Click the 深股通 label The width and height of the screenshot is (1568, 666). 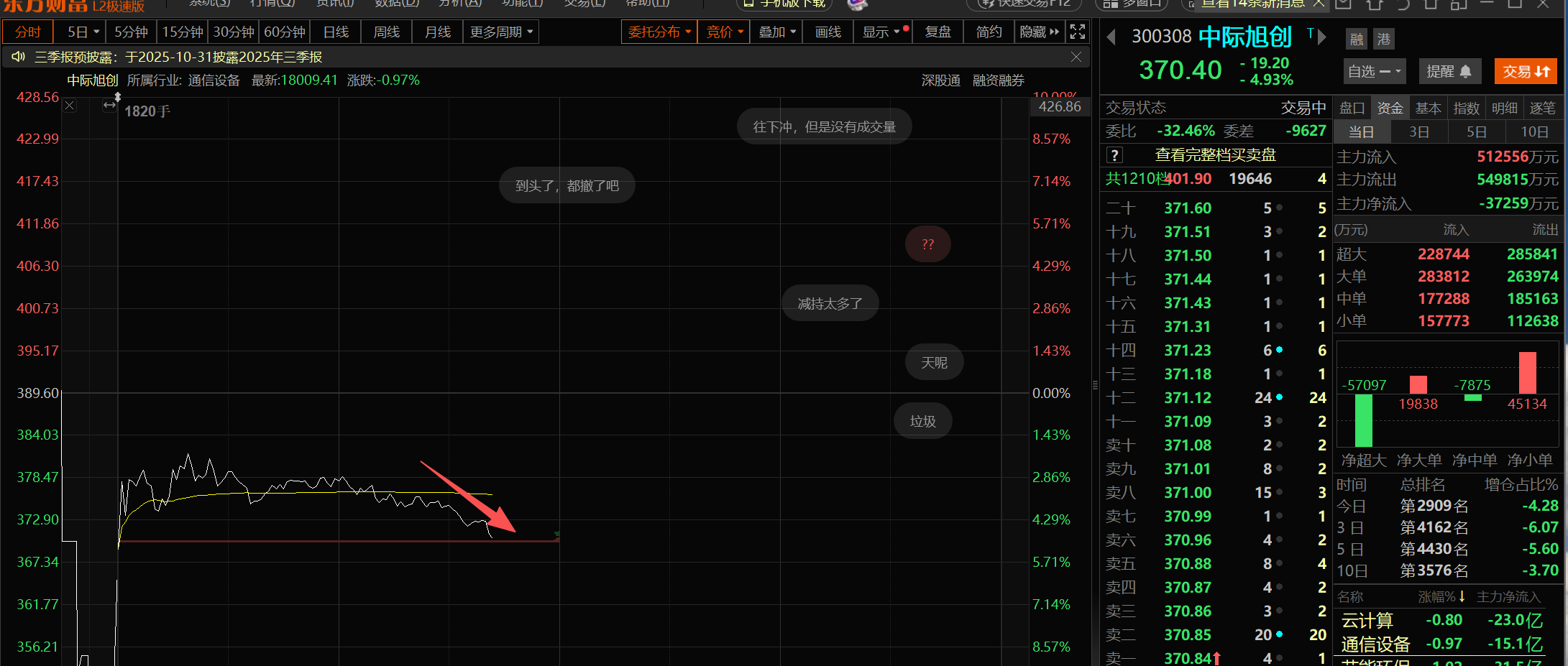[941, 80]
